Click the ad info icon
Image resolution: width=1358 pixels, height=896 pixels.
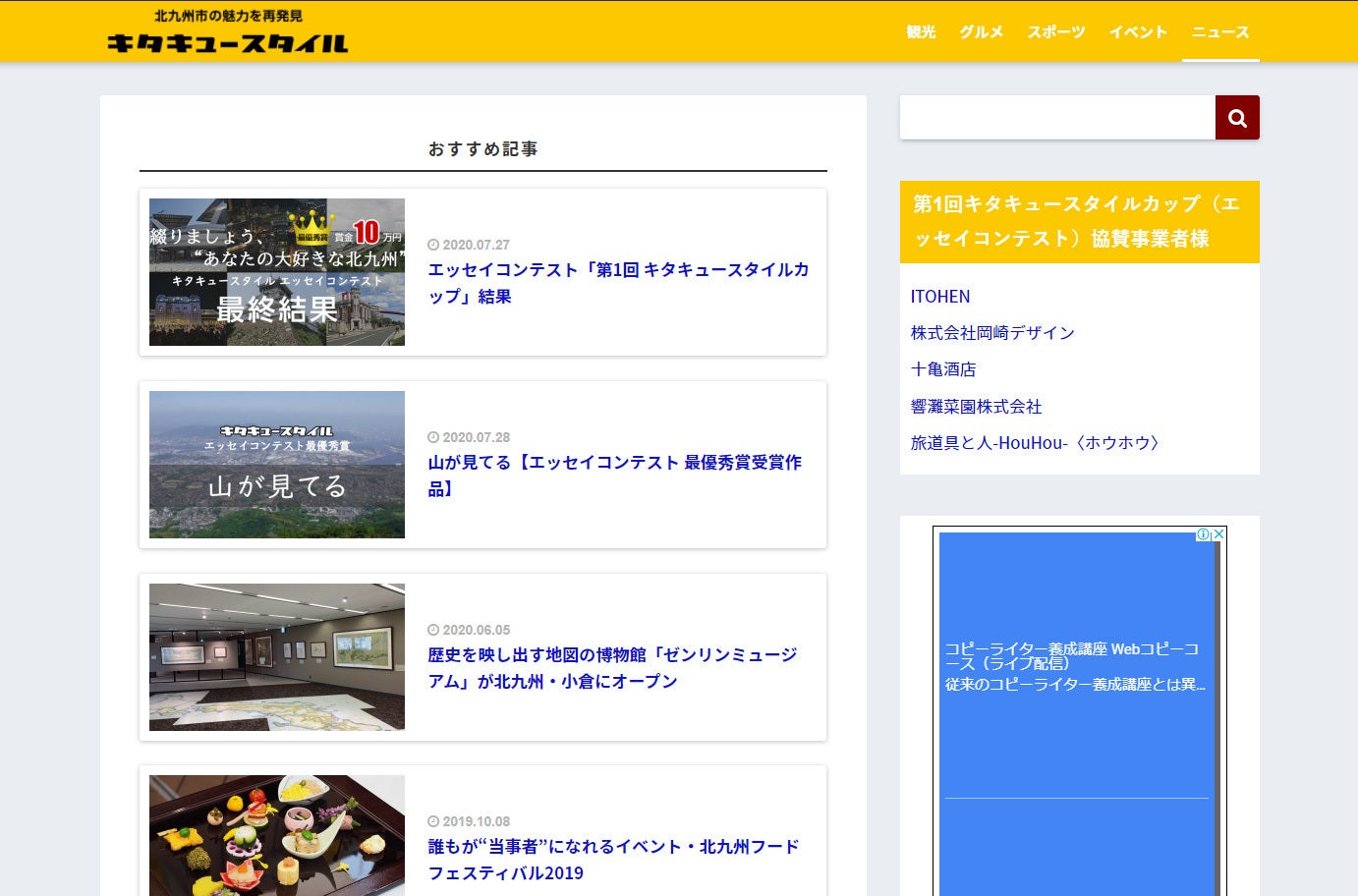click(1203, 534)
